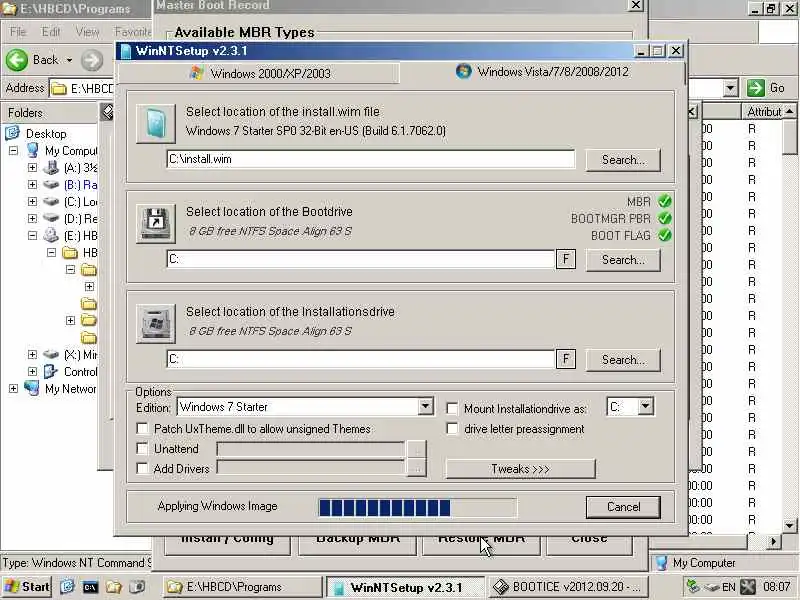Open the Explorer address bar dropdown
This screenshot has width=800, height=600.
click(x=731, y=88)
